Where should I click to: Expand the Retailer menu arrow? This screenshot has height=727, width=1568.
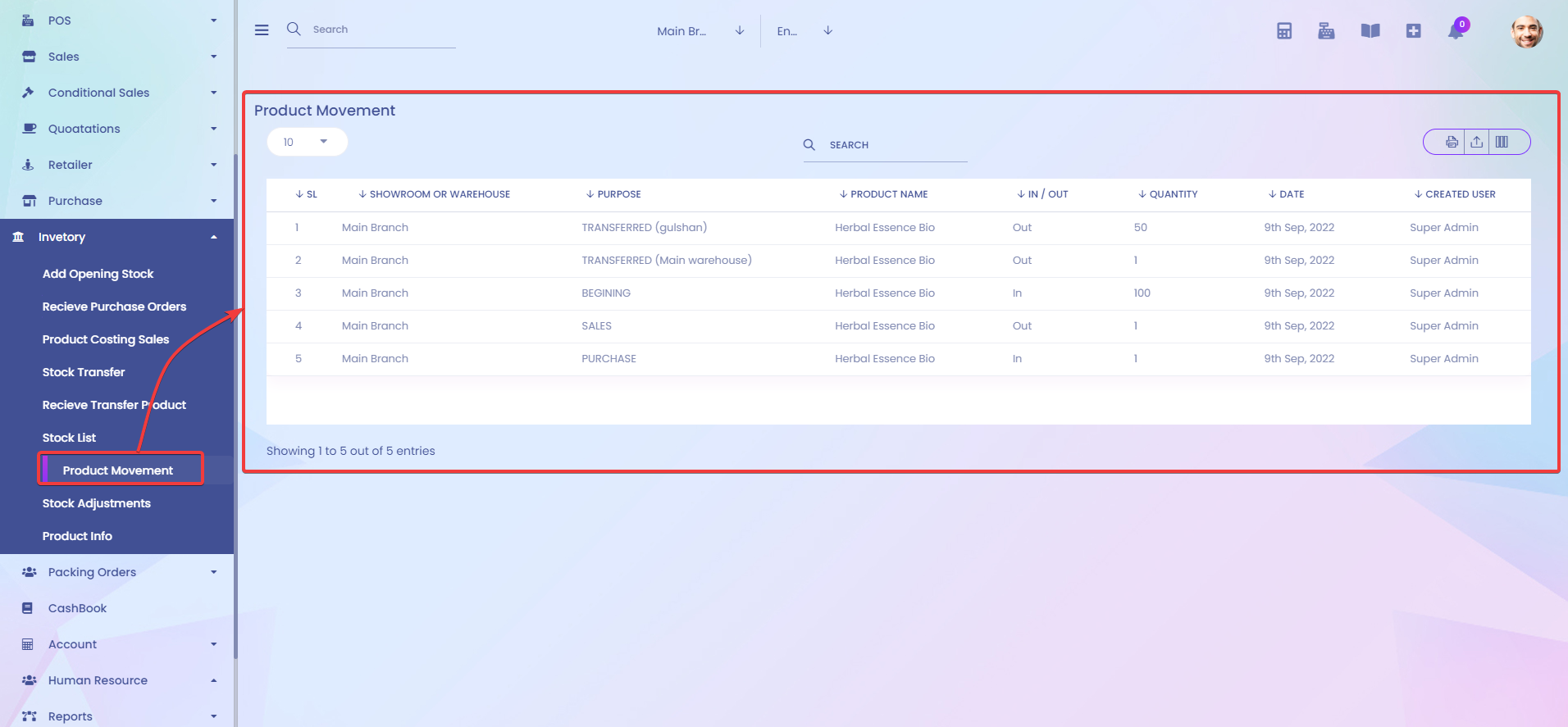pyautogui.click(x=214, y=165)
